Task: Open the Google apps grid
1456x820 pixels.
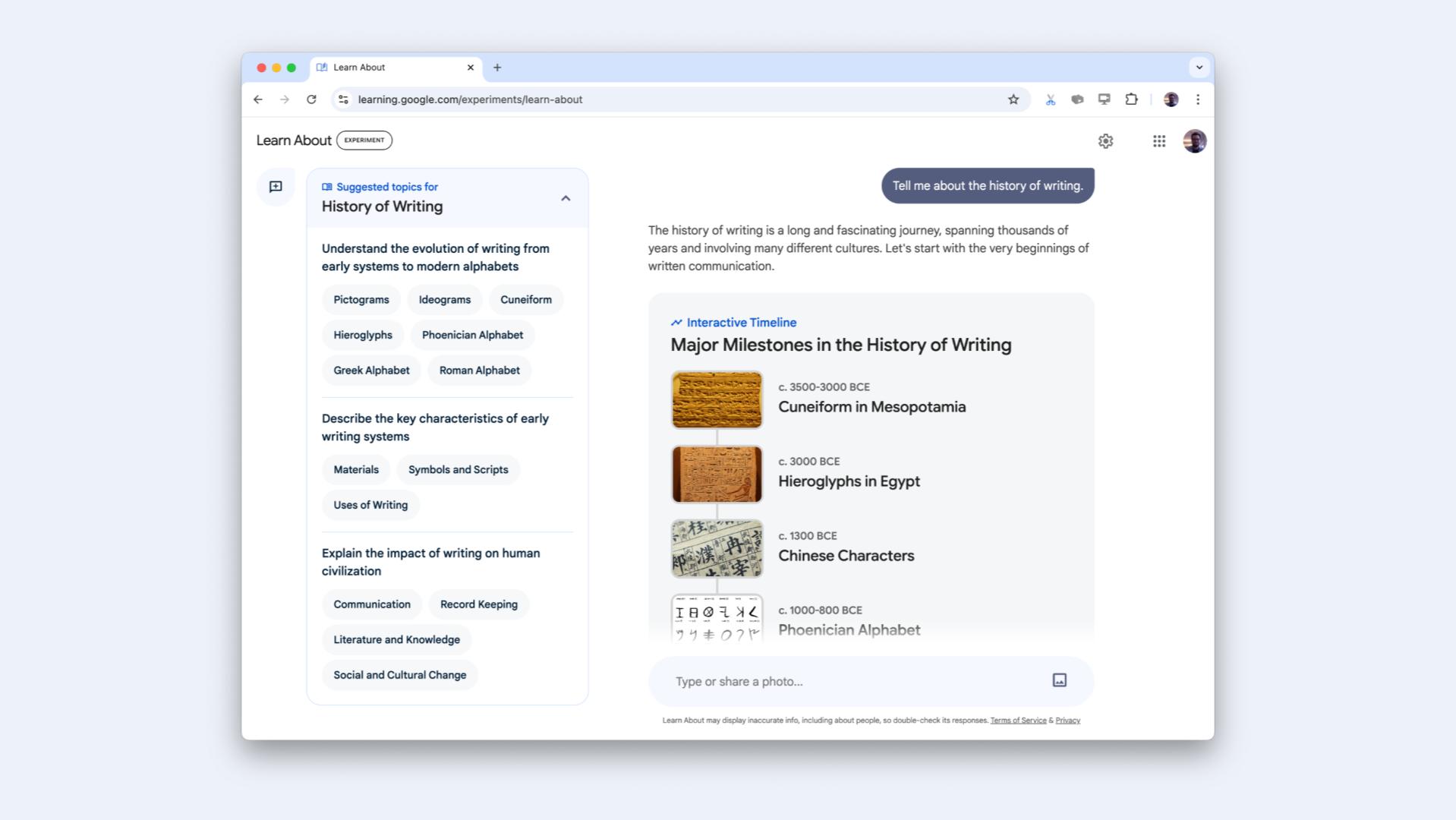Action: 1158,141
